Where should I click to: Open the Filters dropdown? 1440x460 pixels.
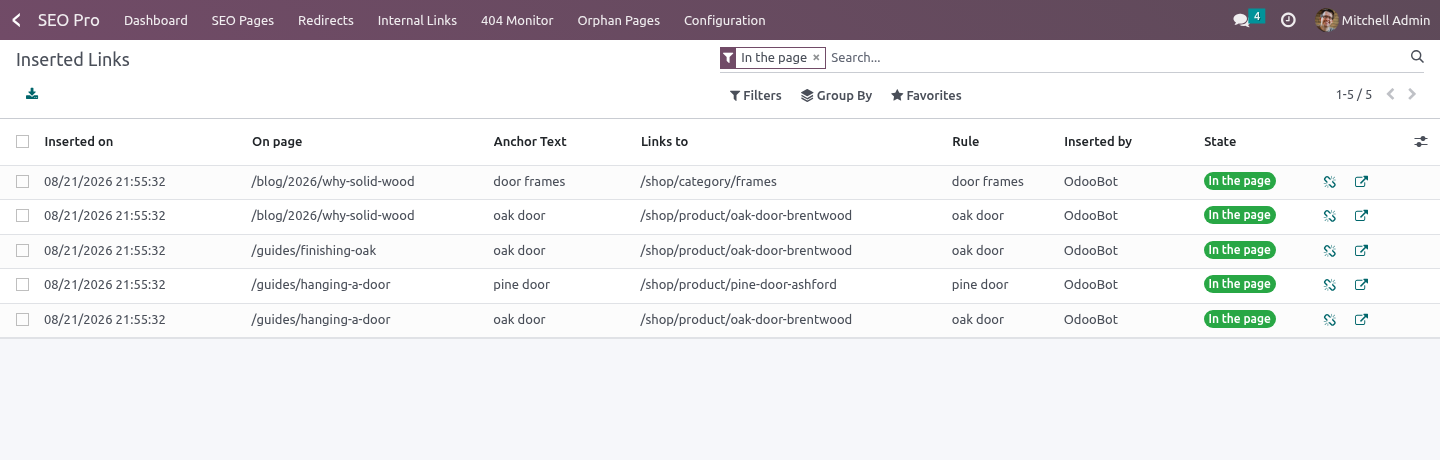(x=755, y=95)
